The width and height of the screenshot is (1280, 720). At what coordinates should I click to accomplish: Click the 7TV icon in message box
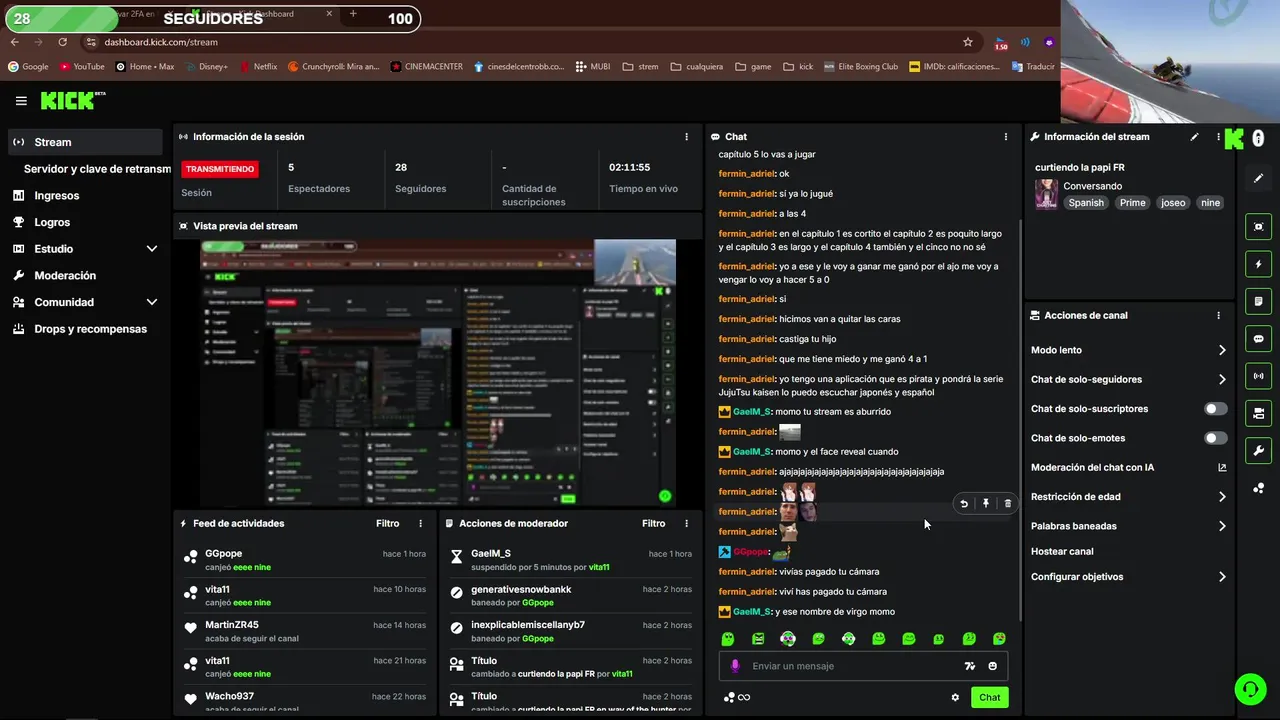(969, 666)
